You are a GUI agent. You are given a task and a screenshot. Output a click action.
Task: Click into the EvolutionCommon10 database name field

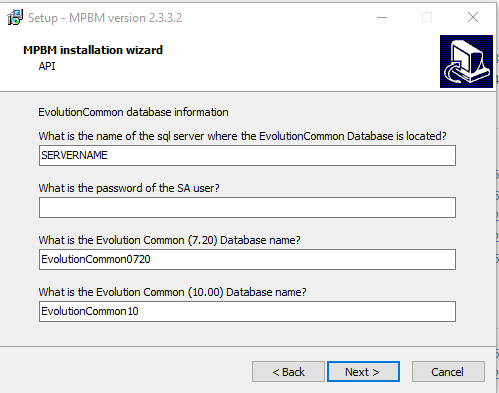pos(247,311)
